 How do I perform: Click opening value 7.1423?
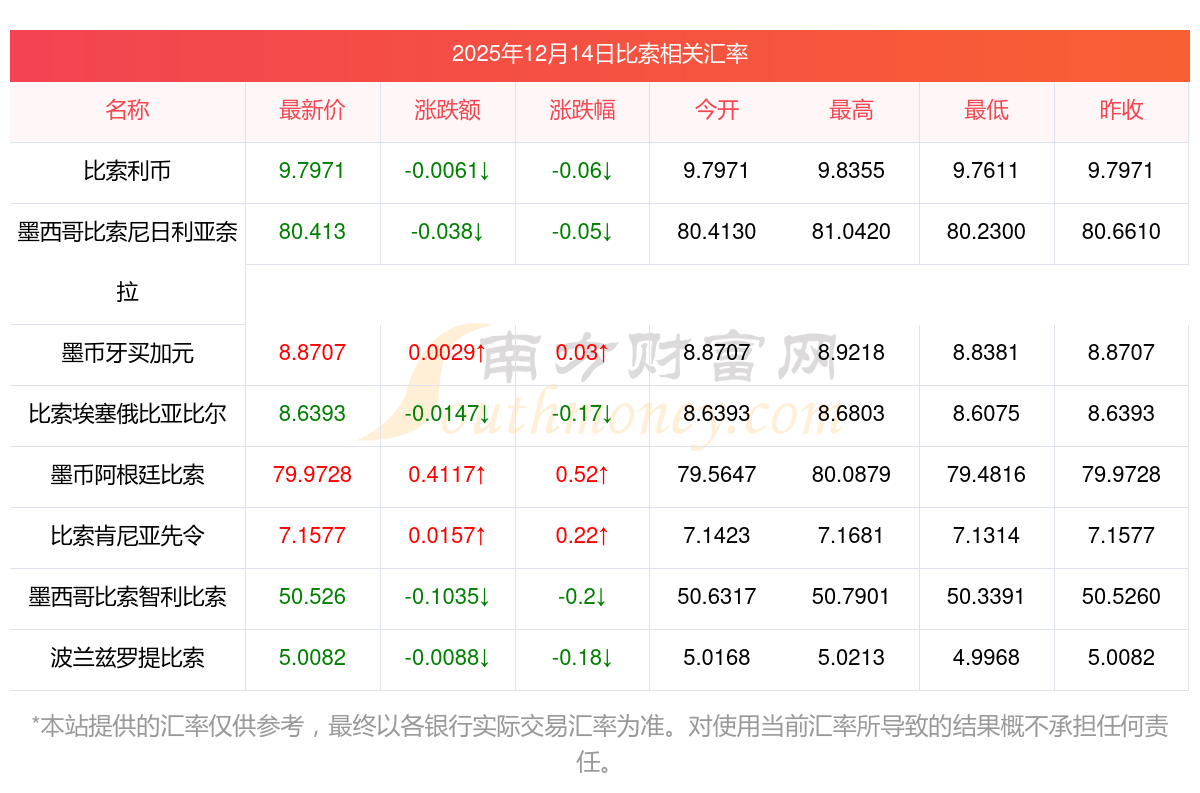(717, 536)
